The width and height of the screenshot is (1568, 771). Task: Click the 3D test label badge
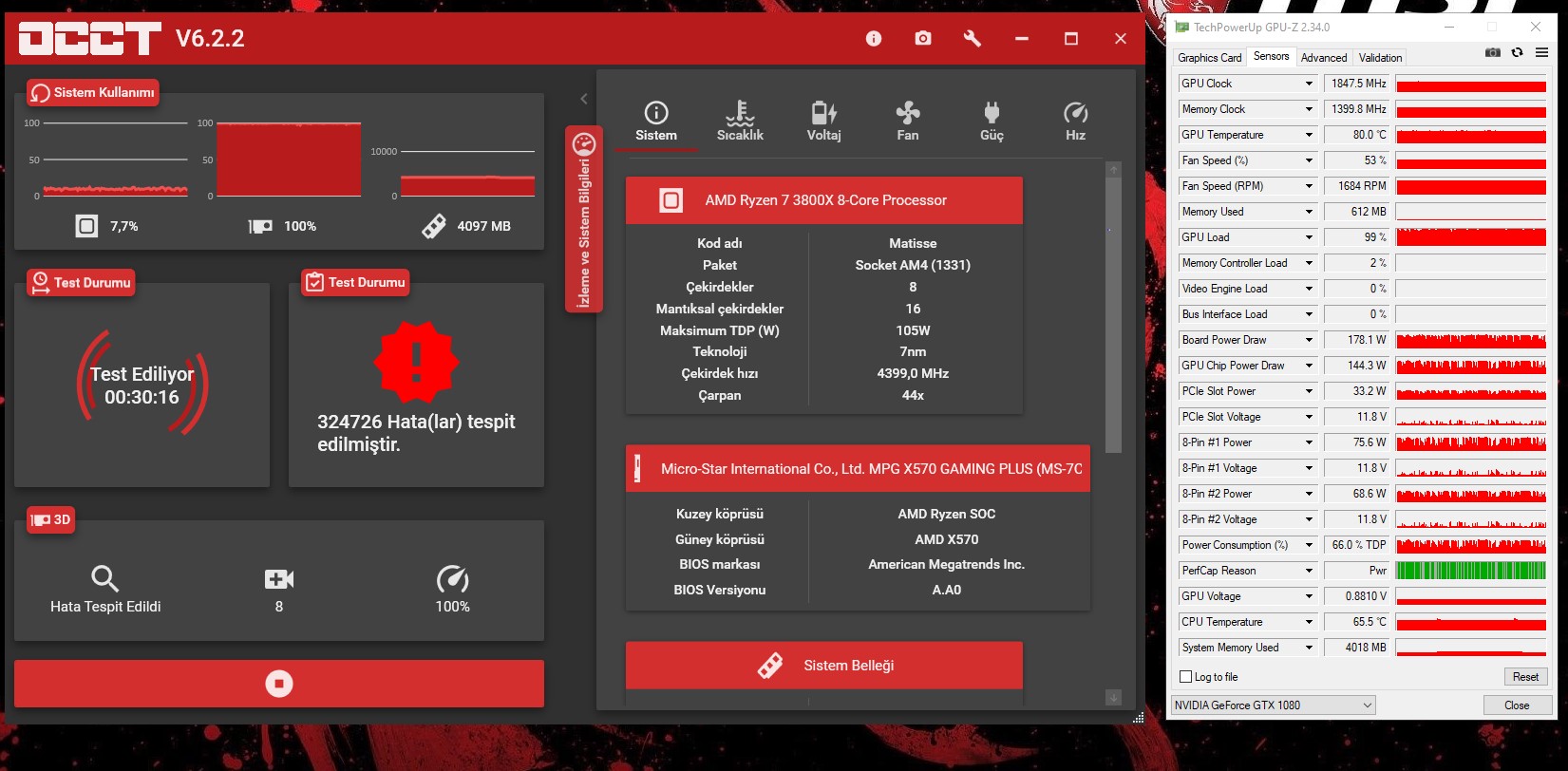click(51, 520)
